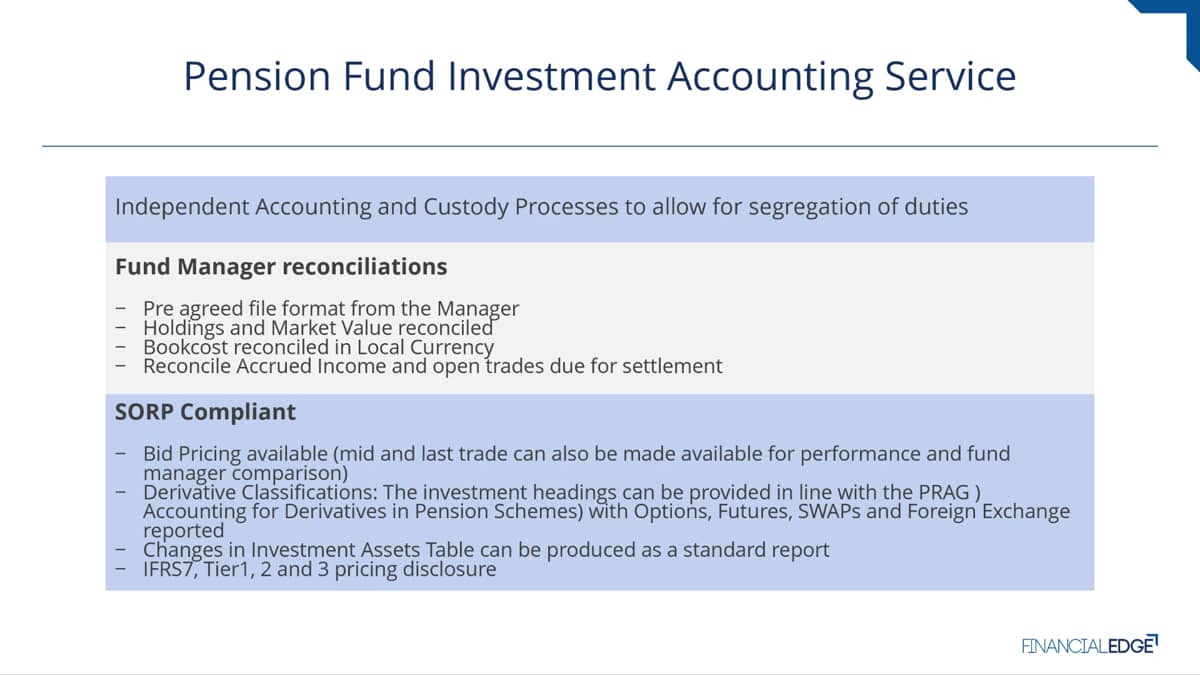Select the Holdings and Market Value reconciled line
The image size is (1200, 675).
(318, 328)
